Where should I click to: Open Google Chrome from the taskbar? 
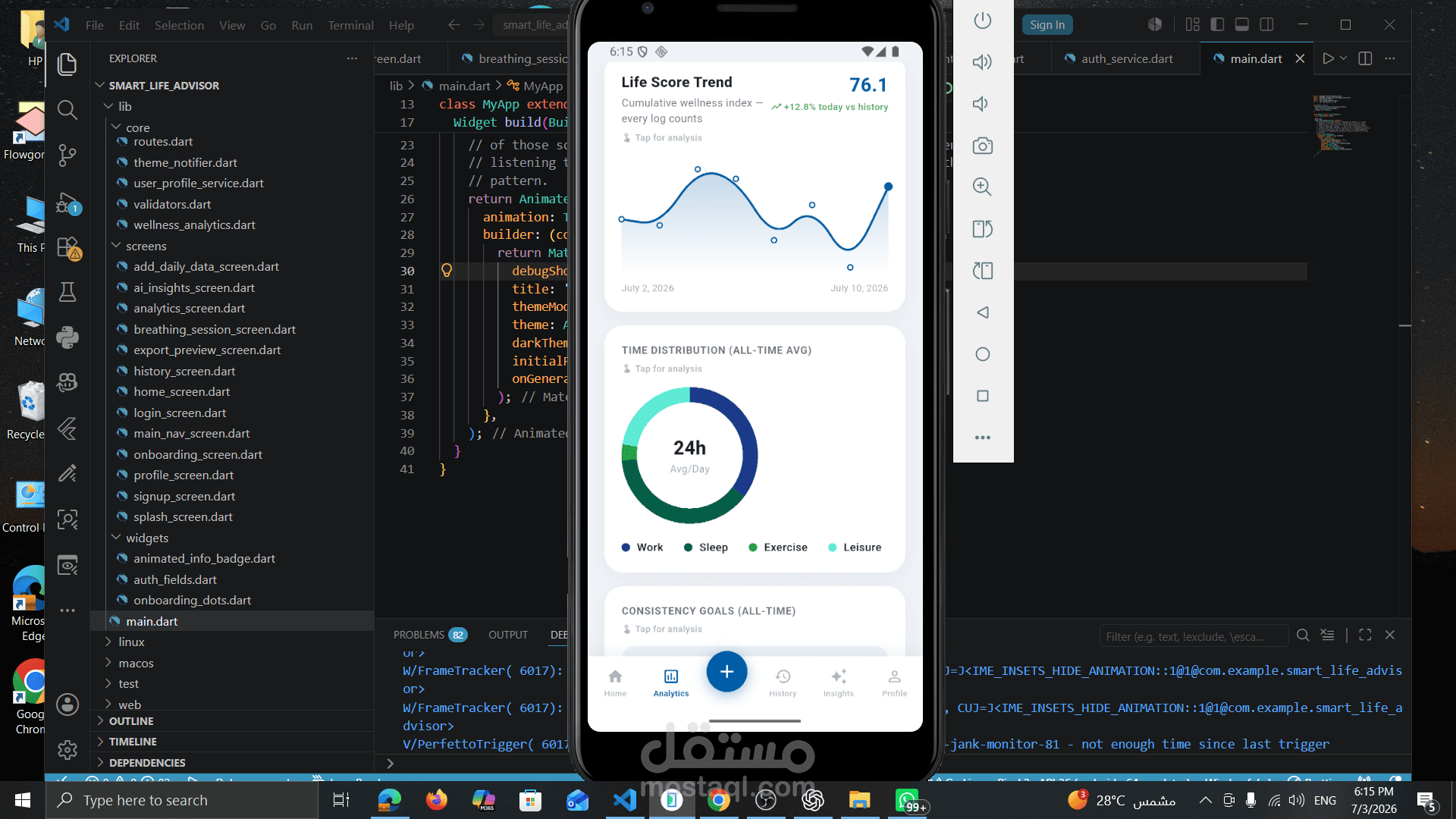[x=718, y=800]
